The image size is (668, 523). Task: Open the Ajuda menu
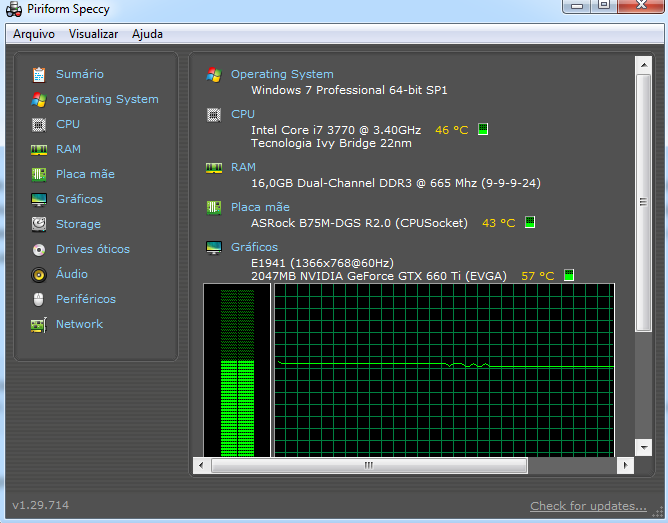[x=147, y=34]
